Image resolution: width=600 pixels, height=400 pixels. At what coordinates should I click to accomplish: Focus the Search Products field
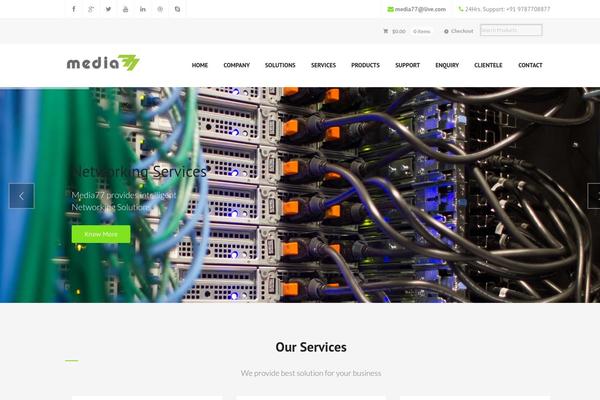[511, 30]
